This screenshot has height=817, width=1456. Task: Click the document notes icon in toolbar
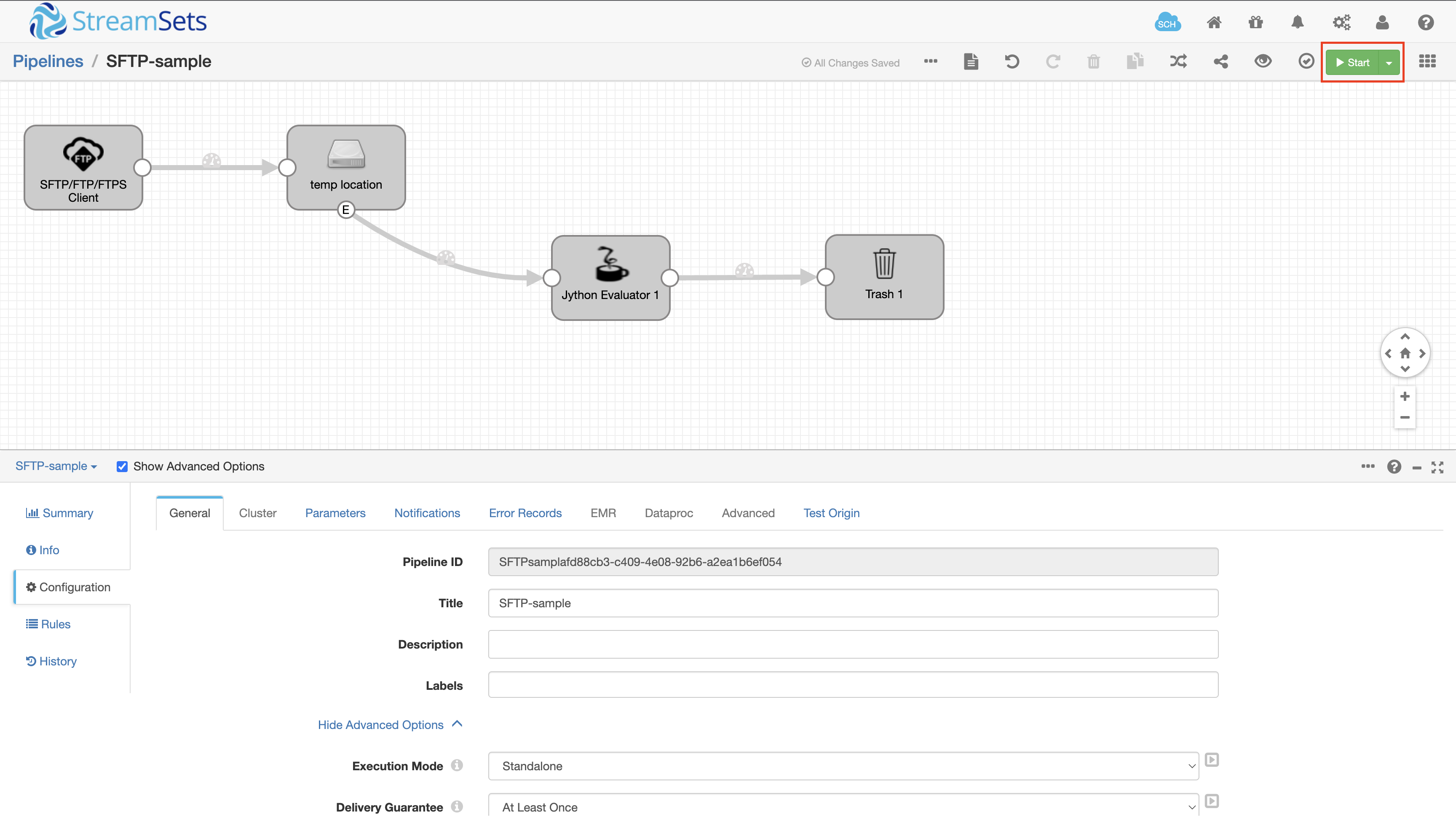[971, 61]
